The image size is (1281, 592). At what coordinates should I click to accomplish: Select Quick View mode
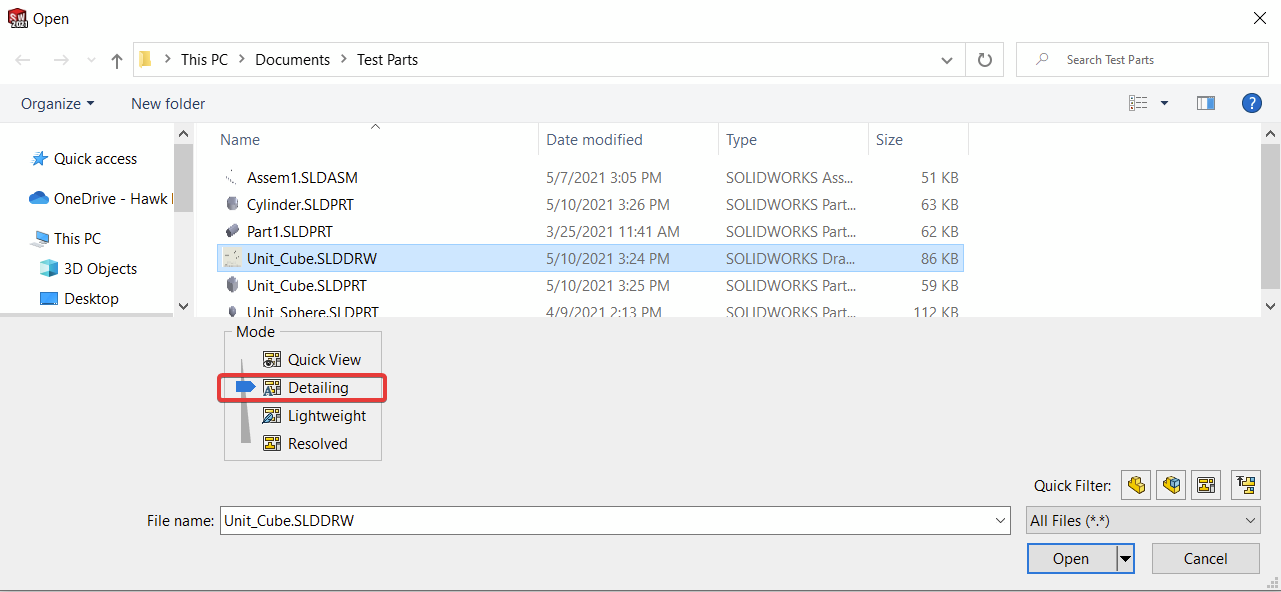[x=324, y=359]
